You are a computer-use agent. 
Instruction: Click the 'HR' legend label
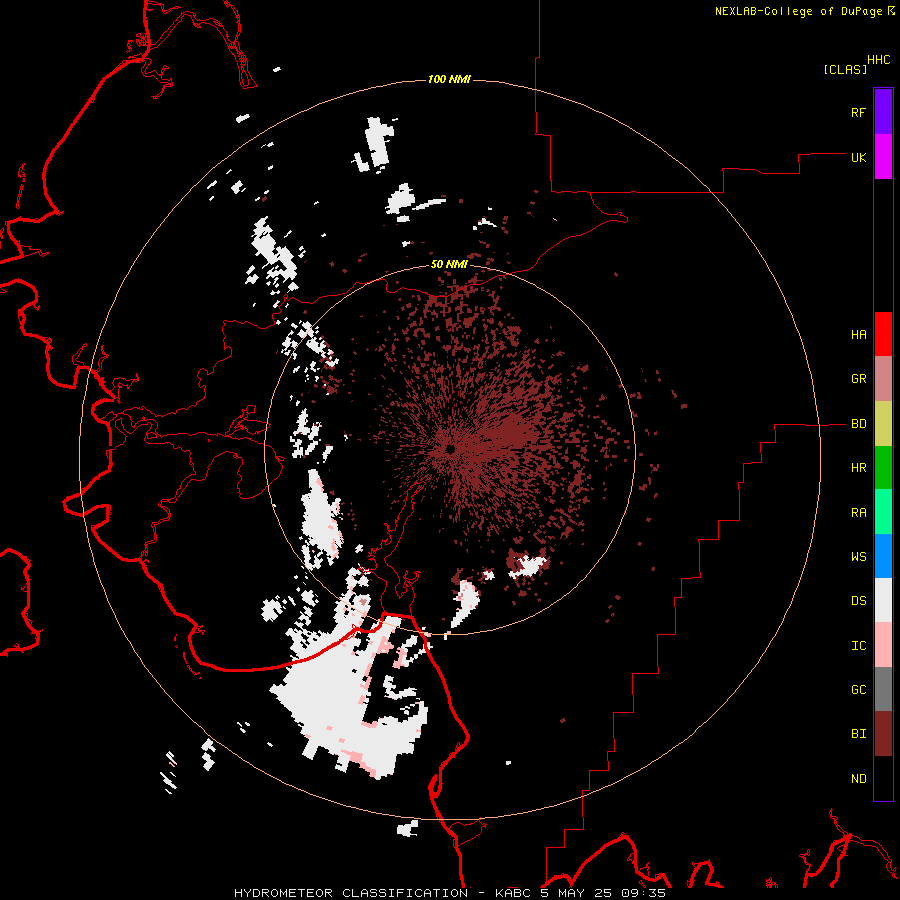(x=858, y=468)
